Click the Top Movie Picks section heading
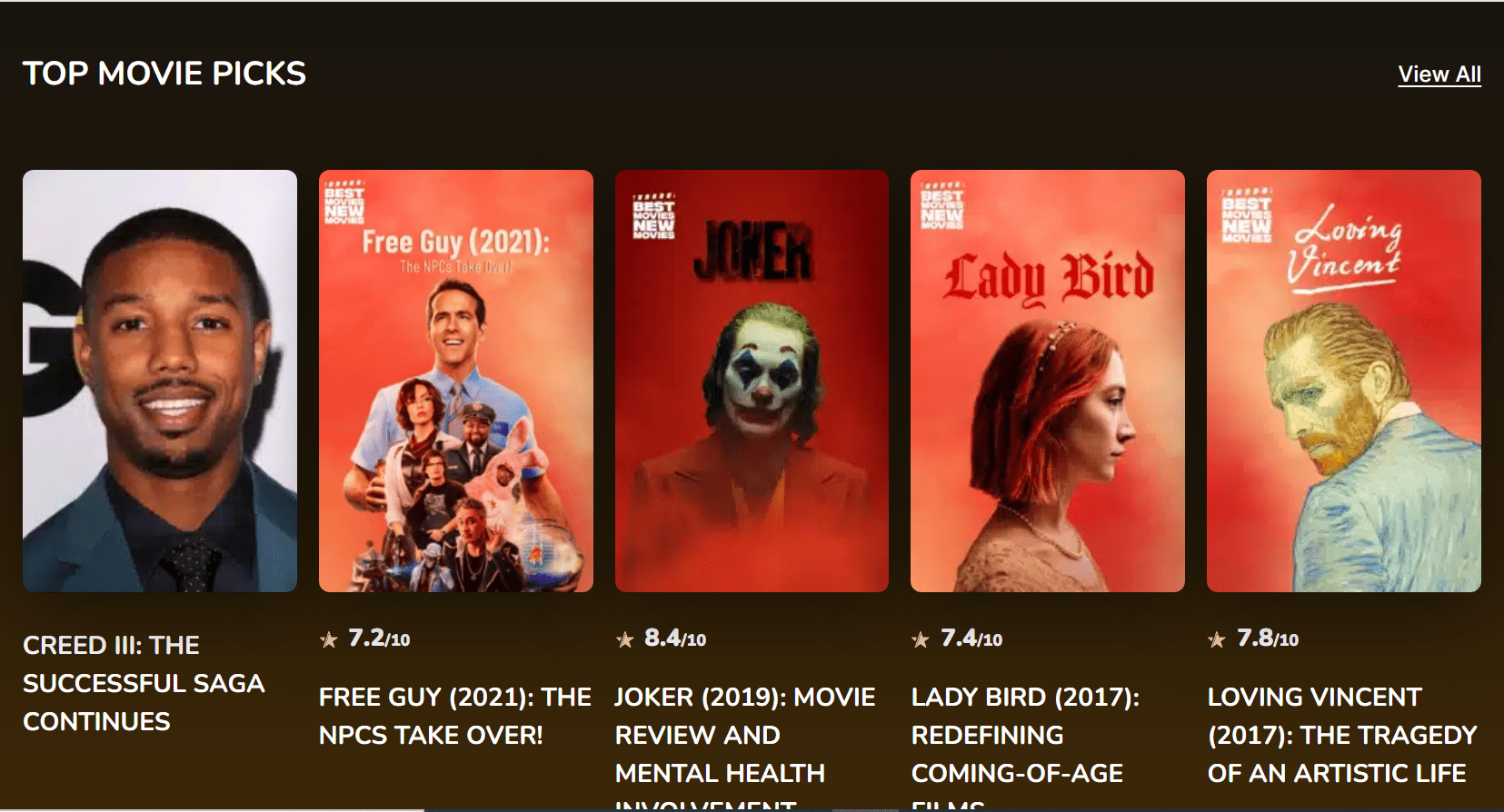The image size is (1504, 812). pyautogui.click(x=164, y=74)
